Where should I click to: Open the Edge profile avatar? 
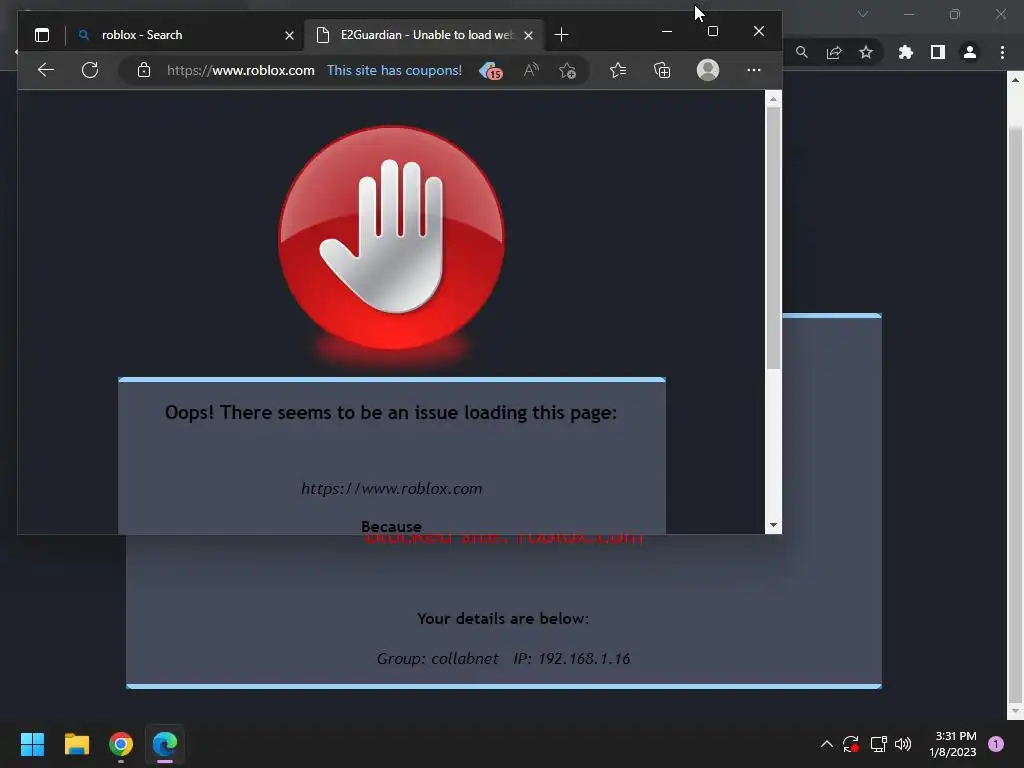(708, 70)
